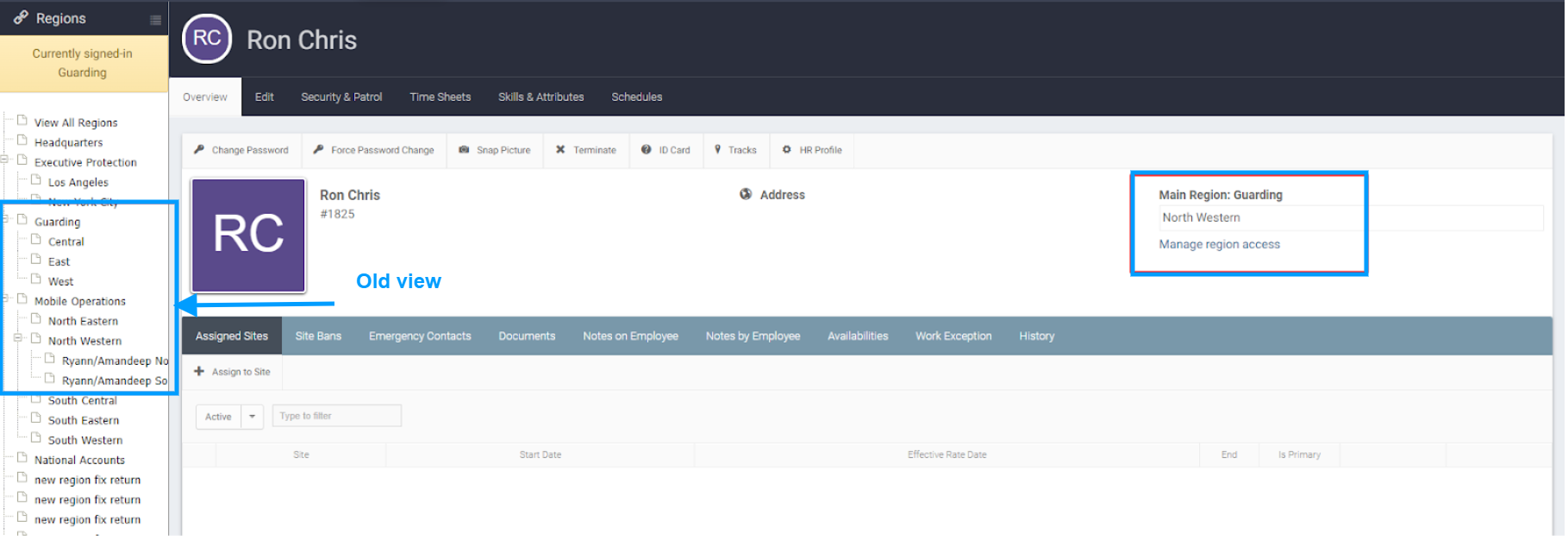The width and height of the screenshot is (1568, 553).
Task: Open the Skills & Attributes tab
Action: click(541, 97)
